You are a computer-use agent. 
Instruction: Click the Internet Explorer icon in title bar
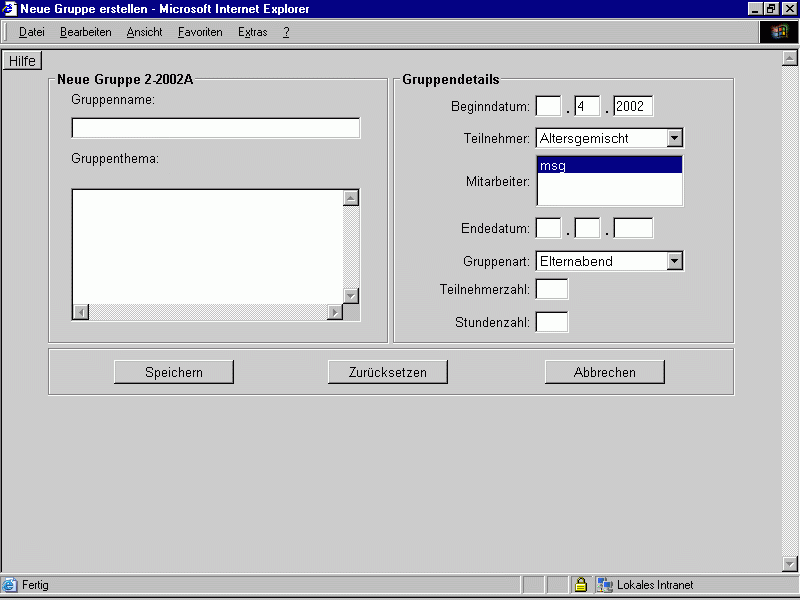10,9
